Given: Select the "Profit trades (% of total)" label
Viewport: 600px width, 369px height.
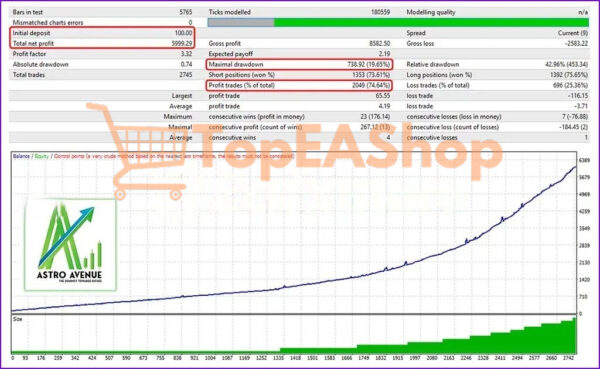Looking at the screenshot, I should coord(242,85).
